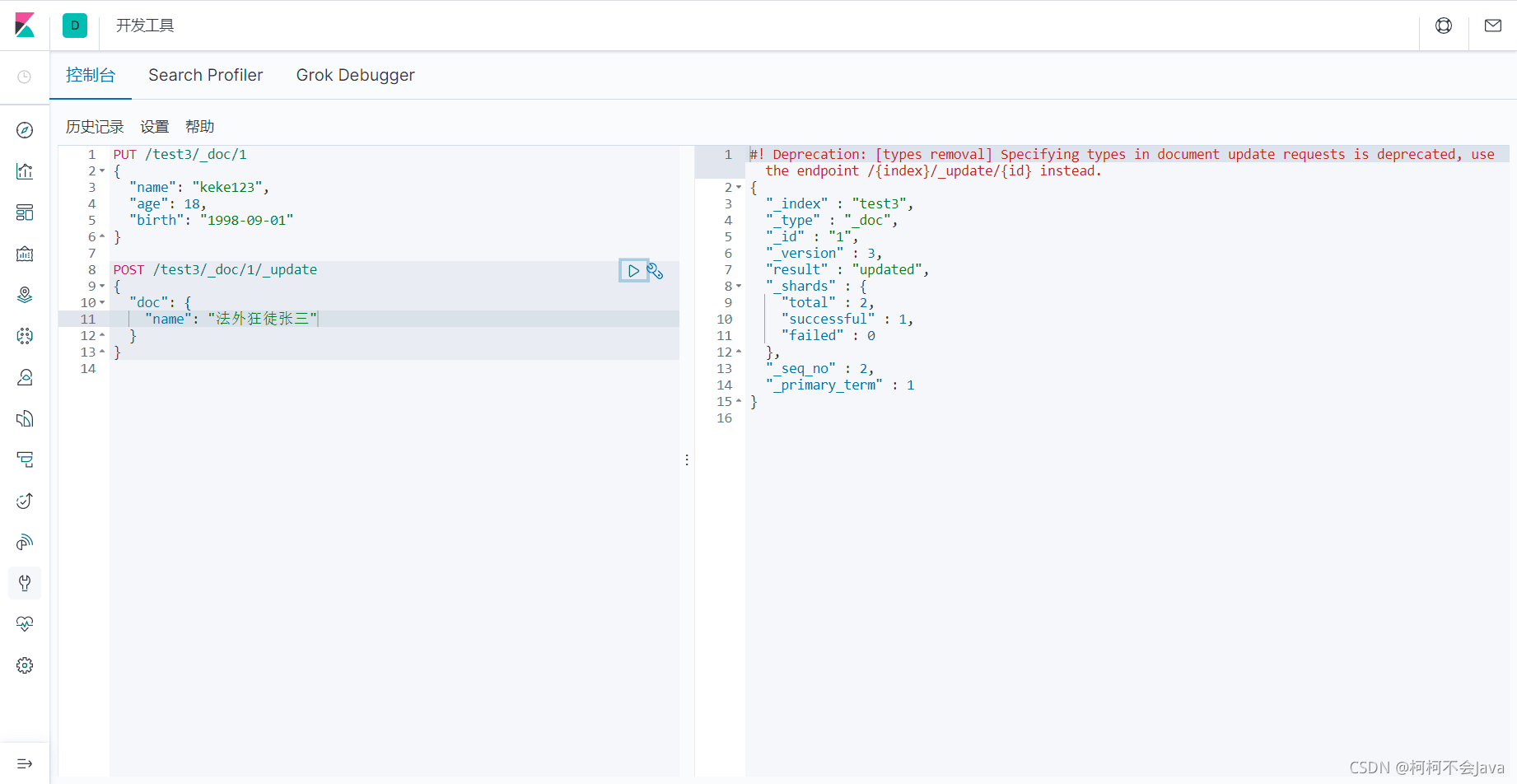Click the "birth": "1998-09-01" line
The image size is (1517, 784).
click(212, 220)
